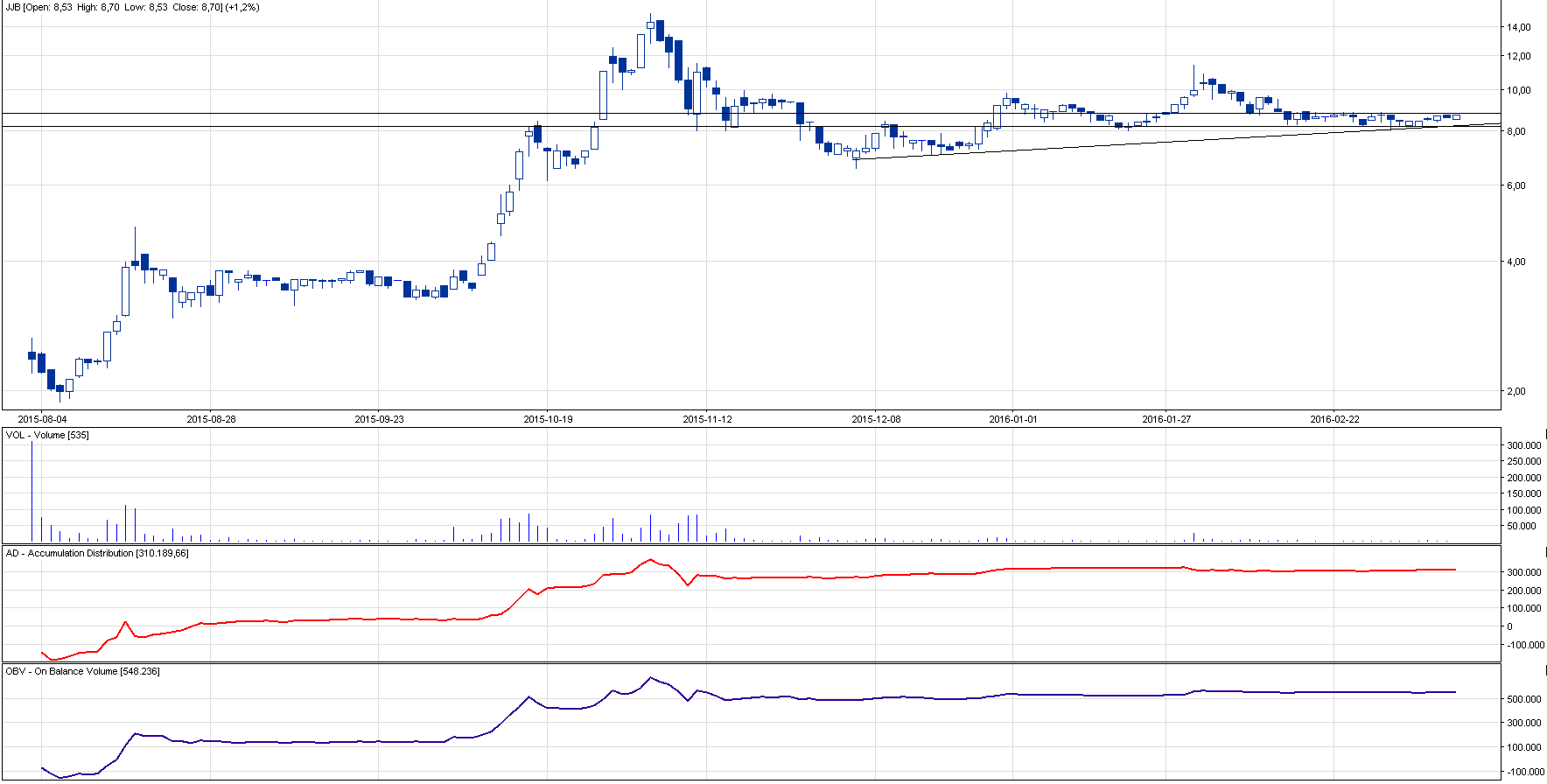This screenshot has width=1547, height=784.
Task: Click the JJB price header label
Action: click(x=132, y=8)
